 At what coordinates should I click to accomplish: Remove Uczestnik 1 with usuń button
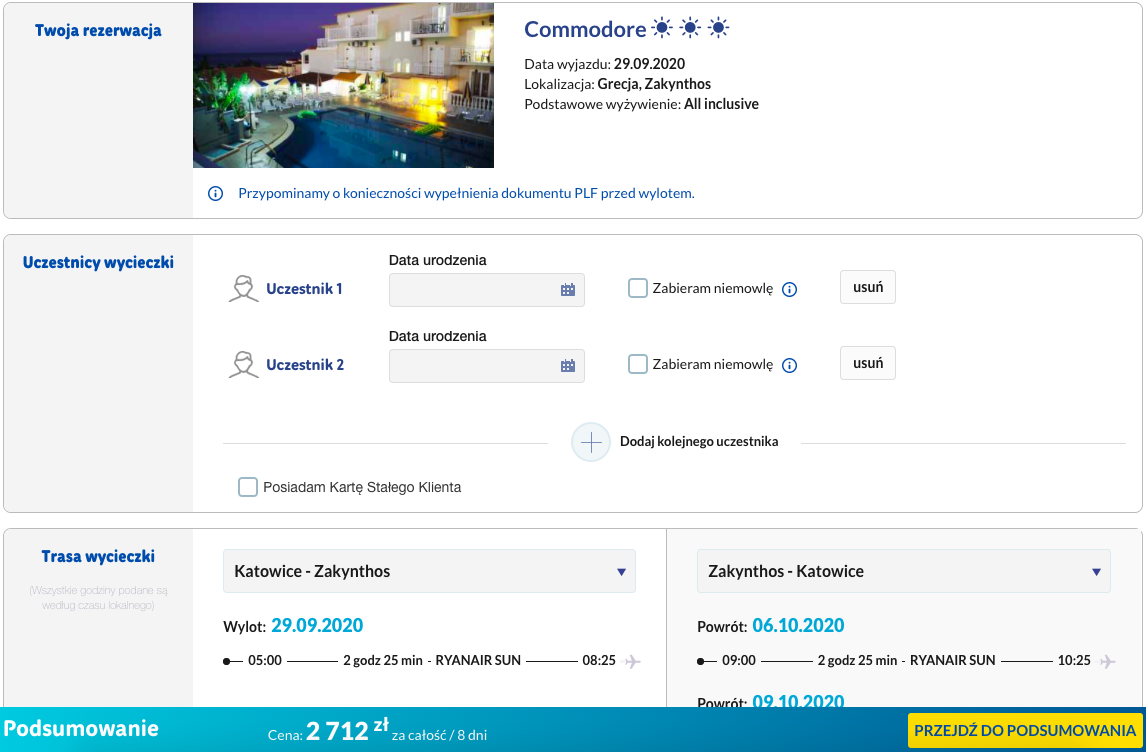[868, 287]
